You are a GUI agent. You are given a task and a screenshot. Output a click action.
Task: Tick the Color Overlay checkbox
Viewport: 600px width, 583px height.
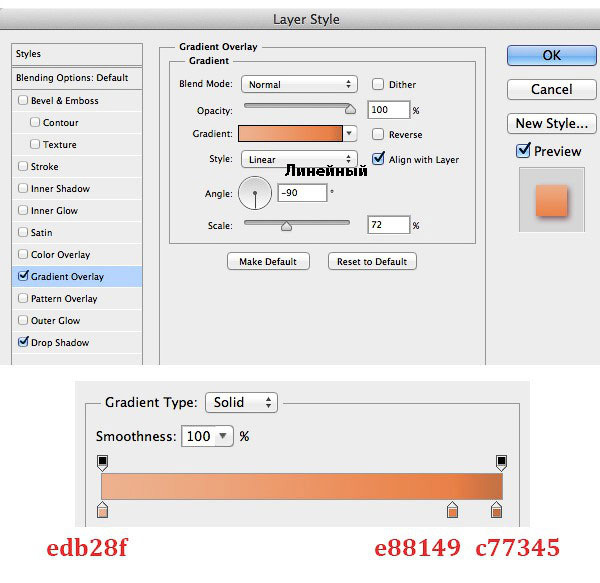click(x=23, y=254)
